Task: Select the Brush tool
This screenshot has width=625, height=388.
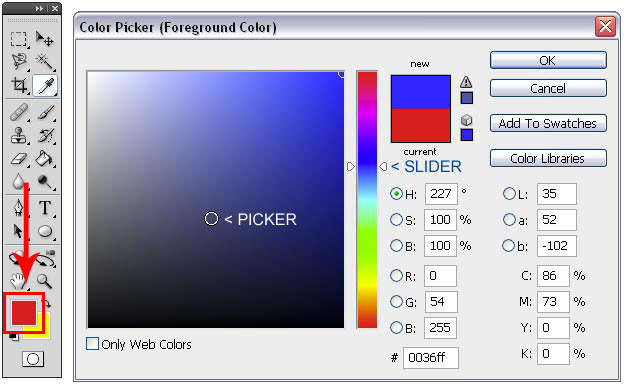Action: [45, 112]
